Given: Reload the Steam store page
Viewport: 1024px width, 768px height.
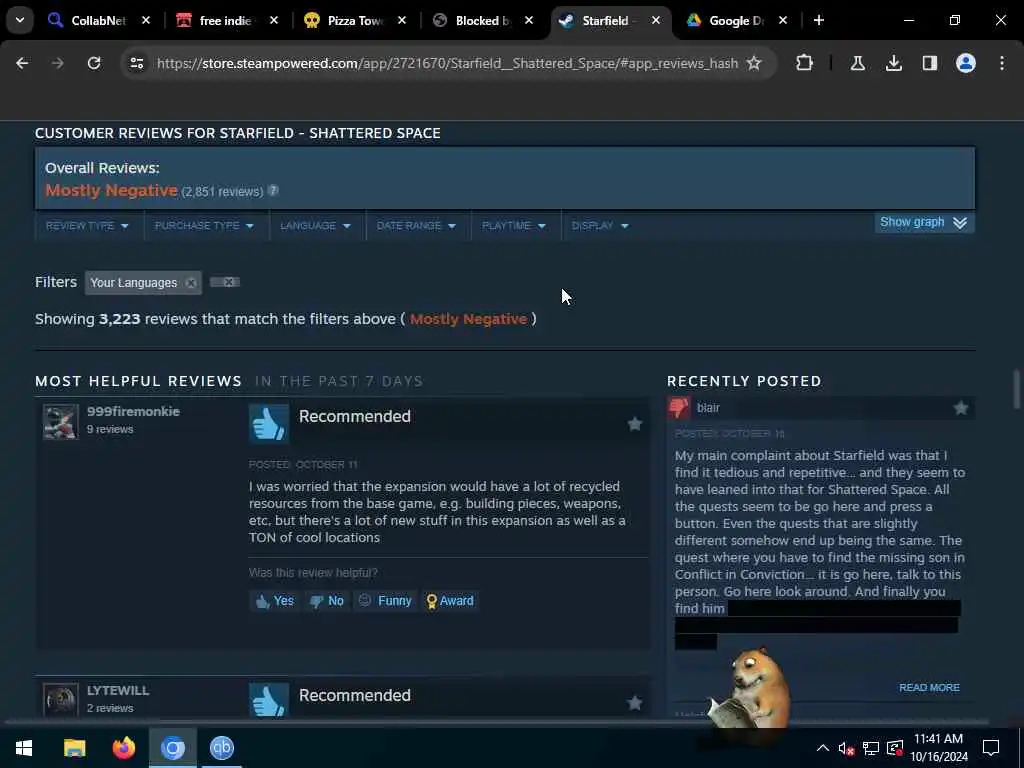Looking at the screenshot, I should pyautogui.click(x=94, y=63).
